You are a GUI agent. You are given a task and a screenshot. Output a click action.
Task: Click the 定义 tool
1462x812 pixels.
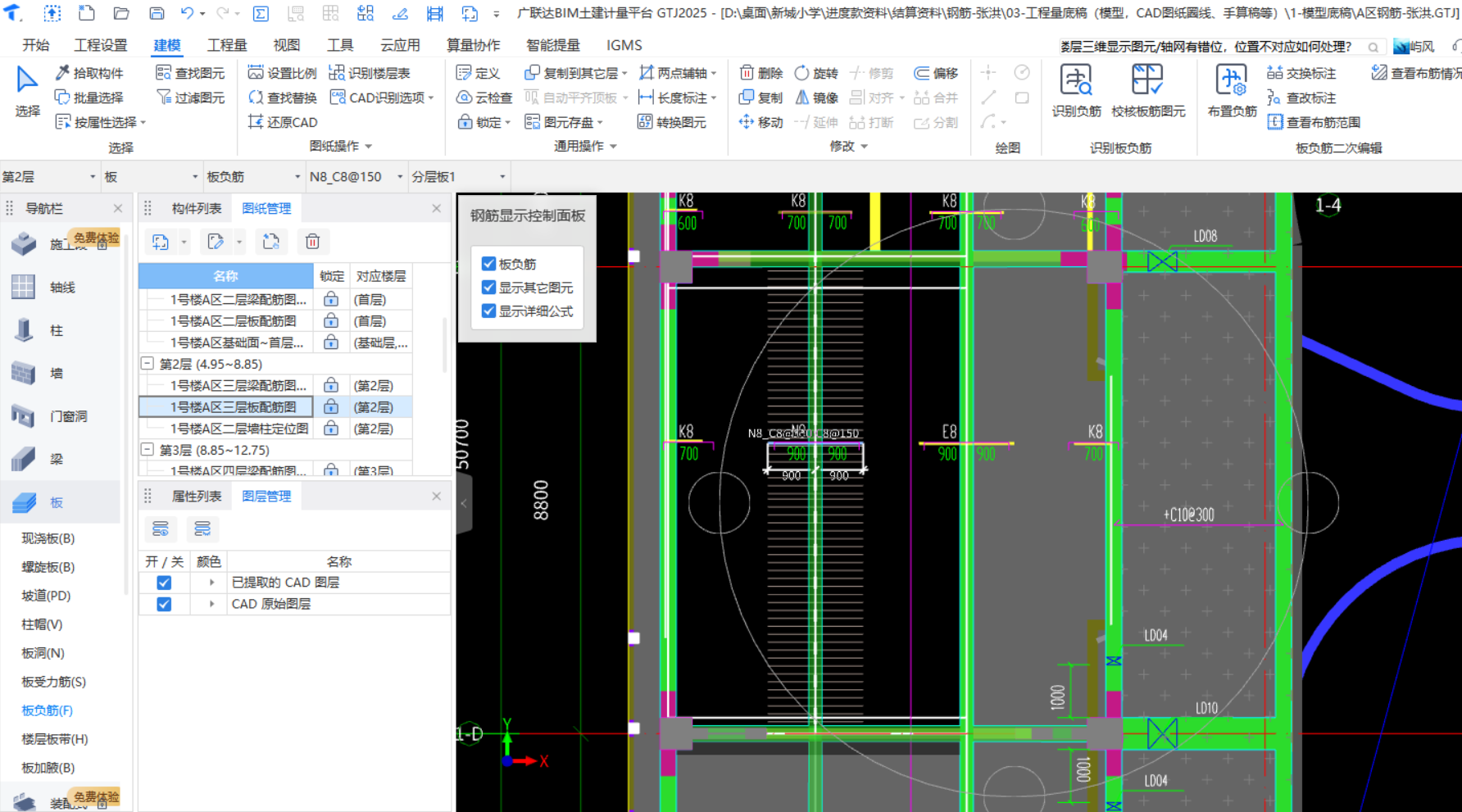(x=478, y=73)
